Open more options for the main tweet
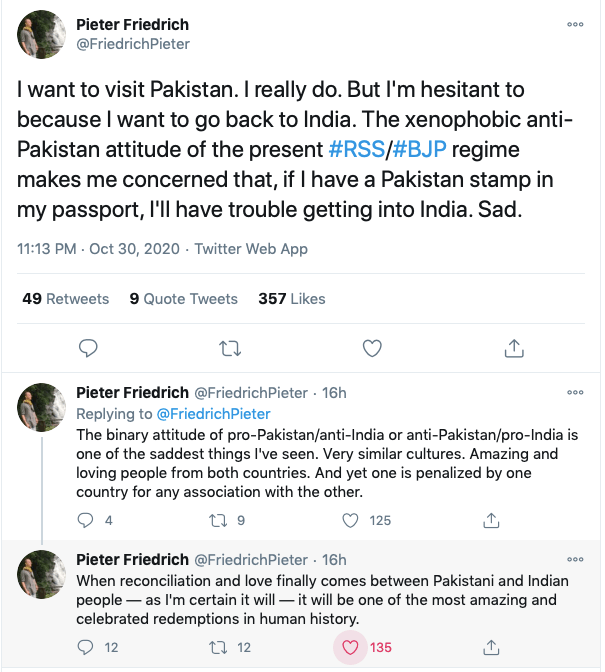Image resolution: width=605 pixels, height=672 pixels. (575, 25)
